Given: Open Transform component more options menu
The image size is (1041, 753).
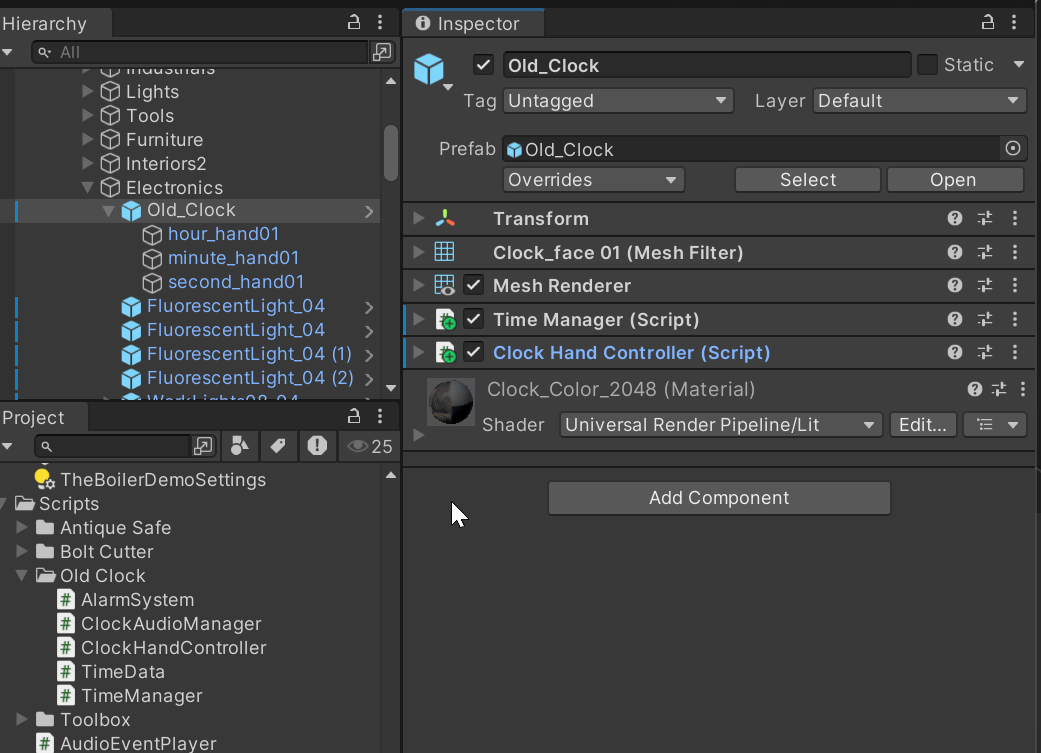Looking at the screenshot, I should [x=1014, y=218].
